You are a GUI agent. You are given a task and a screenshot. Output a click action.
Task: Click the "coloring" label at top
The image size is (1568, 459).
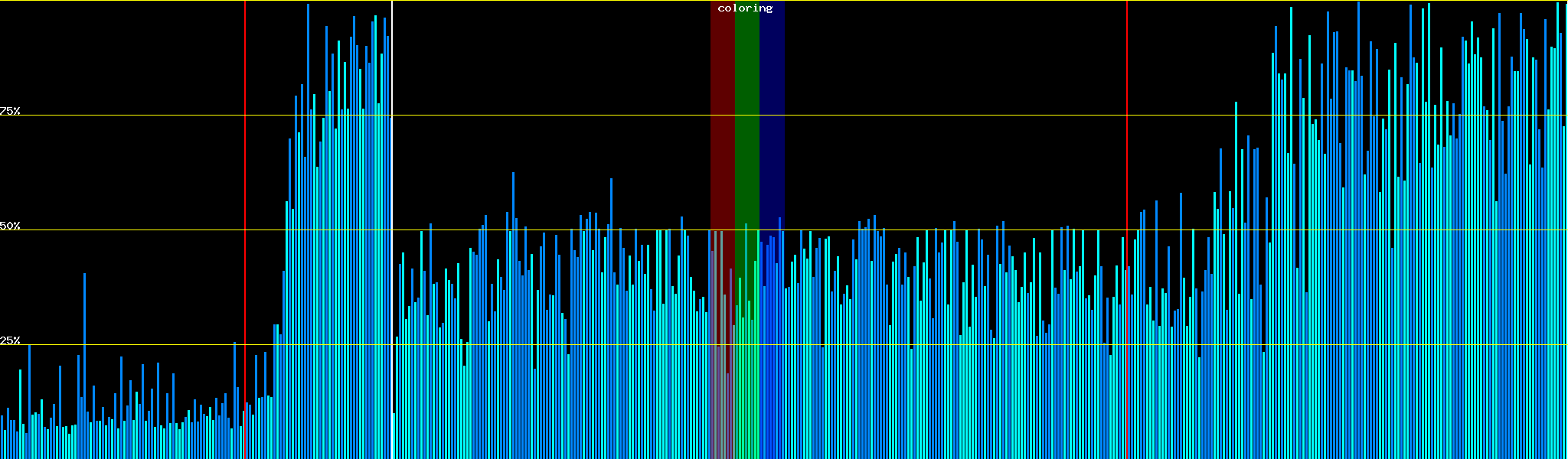click(x=745, y=8)
